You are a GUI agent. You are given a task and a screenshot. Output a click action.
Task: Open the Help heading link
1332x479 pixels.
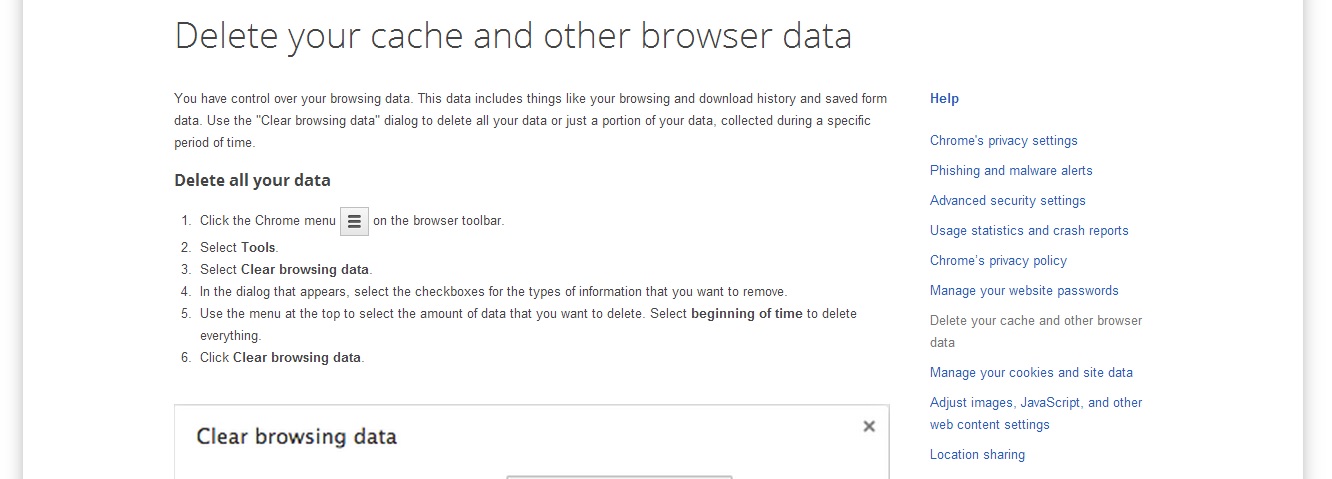pyautogui.click(x=944, y=99)
